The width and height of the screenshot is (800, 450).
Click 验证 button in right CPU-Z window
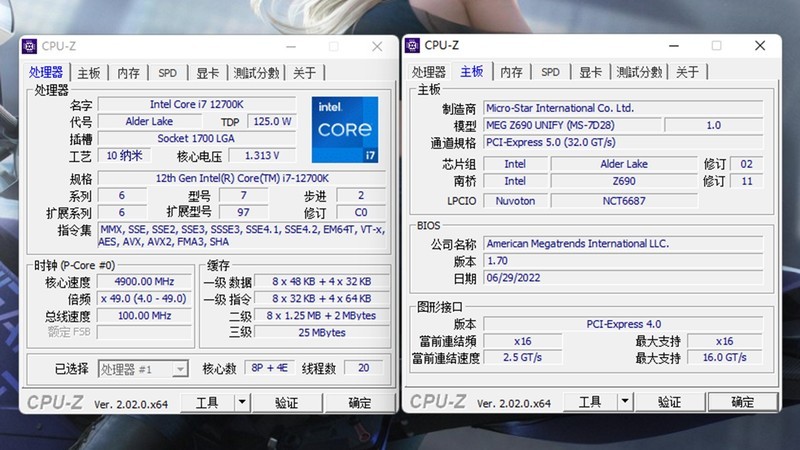(669, 402)
